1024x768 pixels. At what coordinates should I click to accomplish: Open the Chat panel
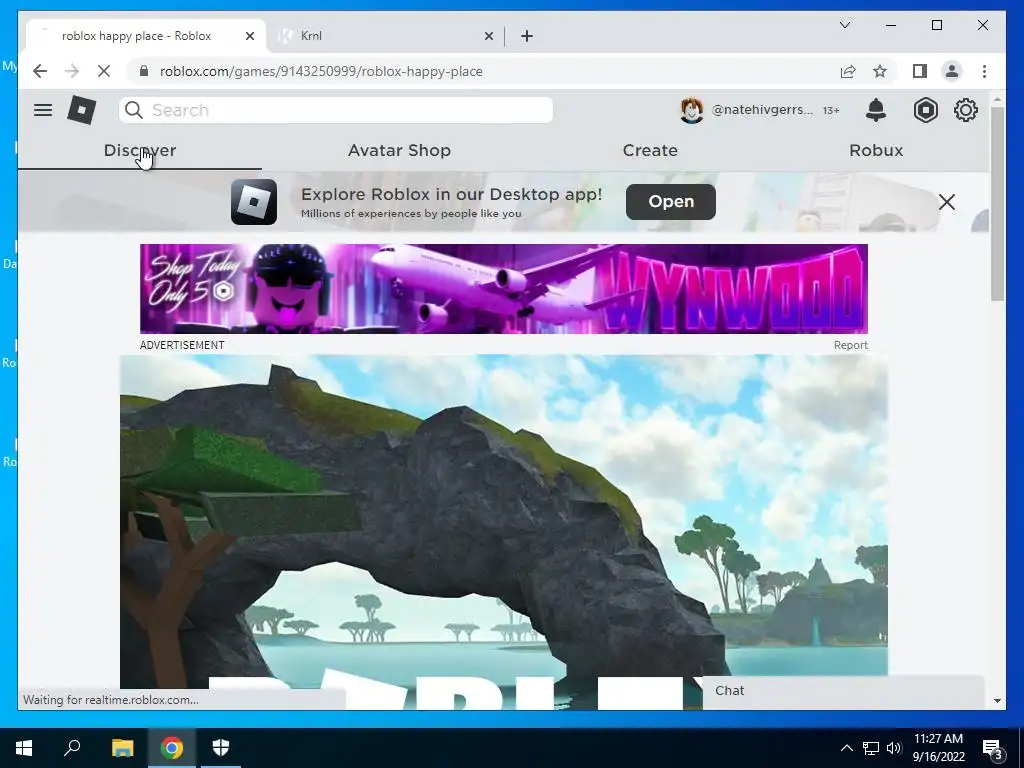[x=843, y=691]
